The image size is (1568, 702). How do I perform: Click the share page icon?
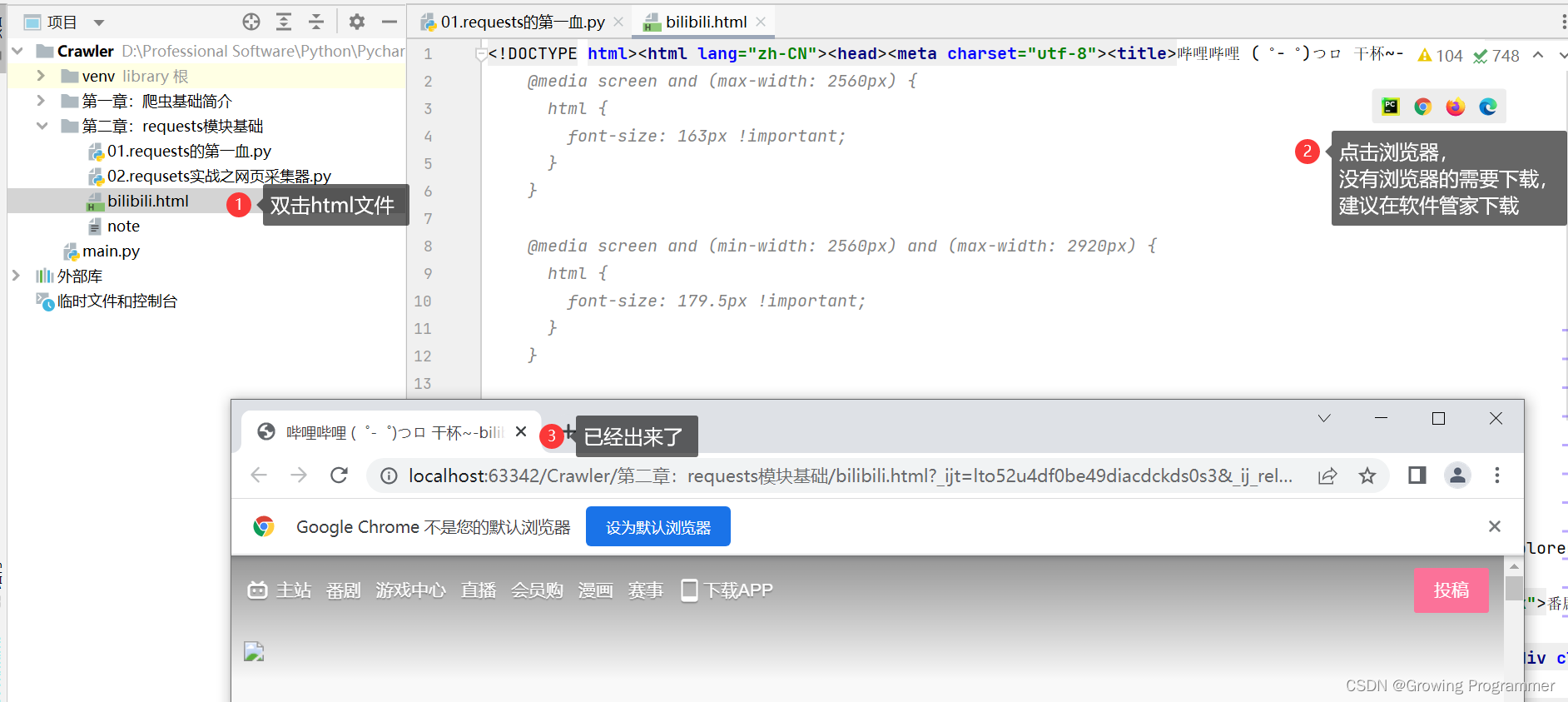pos(1327,475)
